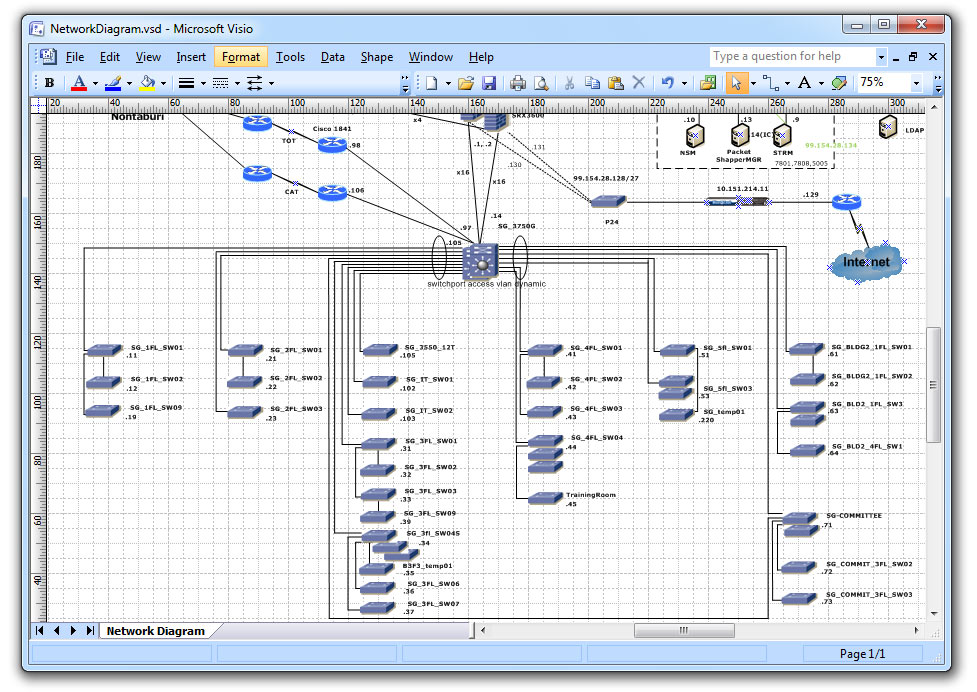The height and width of the screenshot is (692, 977).
Task: Open line pattern dropdown arrow
Action: click(x=237, y=83)
